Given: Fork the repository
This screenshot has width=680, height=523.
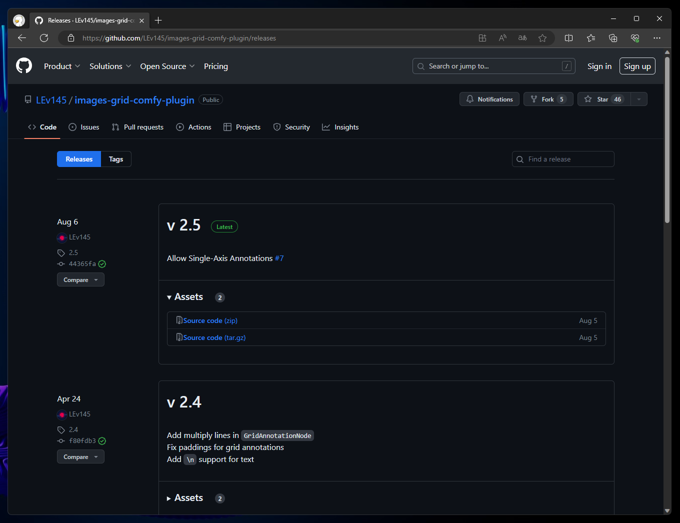Looking at the screenshot, I should 548,99.
